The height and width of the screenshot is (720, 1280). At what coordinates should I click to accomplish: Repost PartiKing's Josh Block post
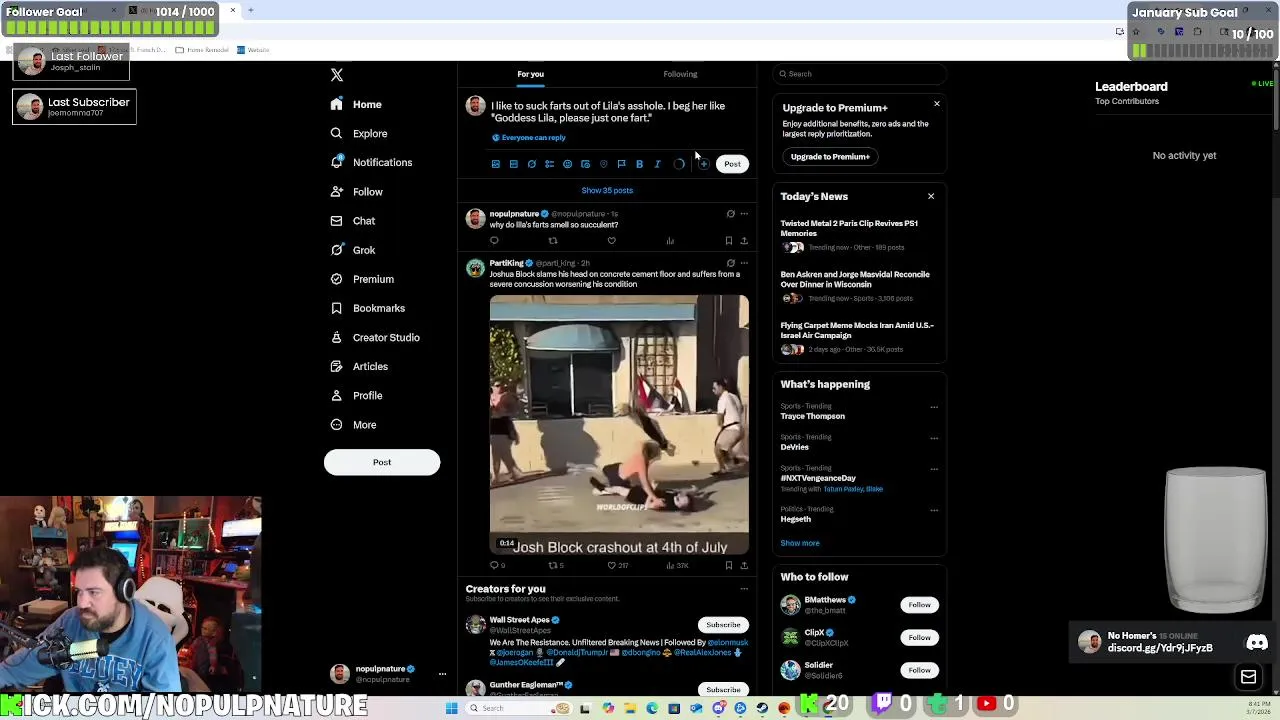click(552, 566)
